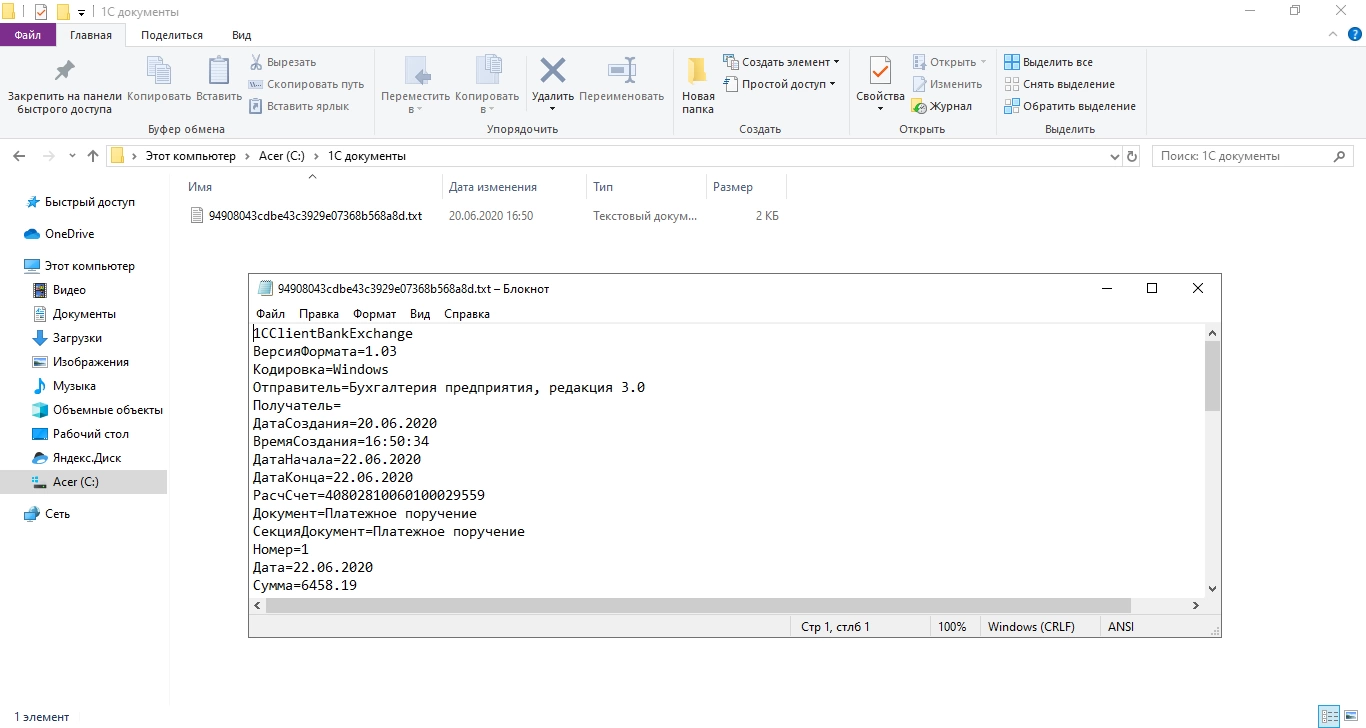The image size is (1366, 728).
Task: Create a new folder via Новая папка
Action: 698,84
